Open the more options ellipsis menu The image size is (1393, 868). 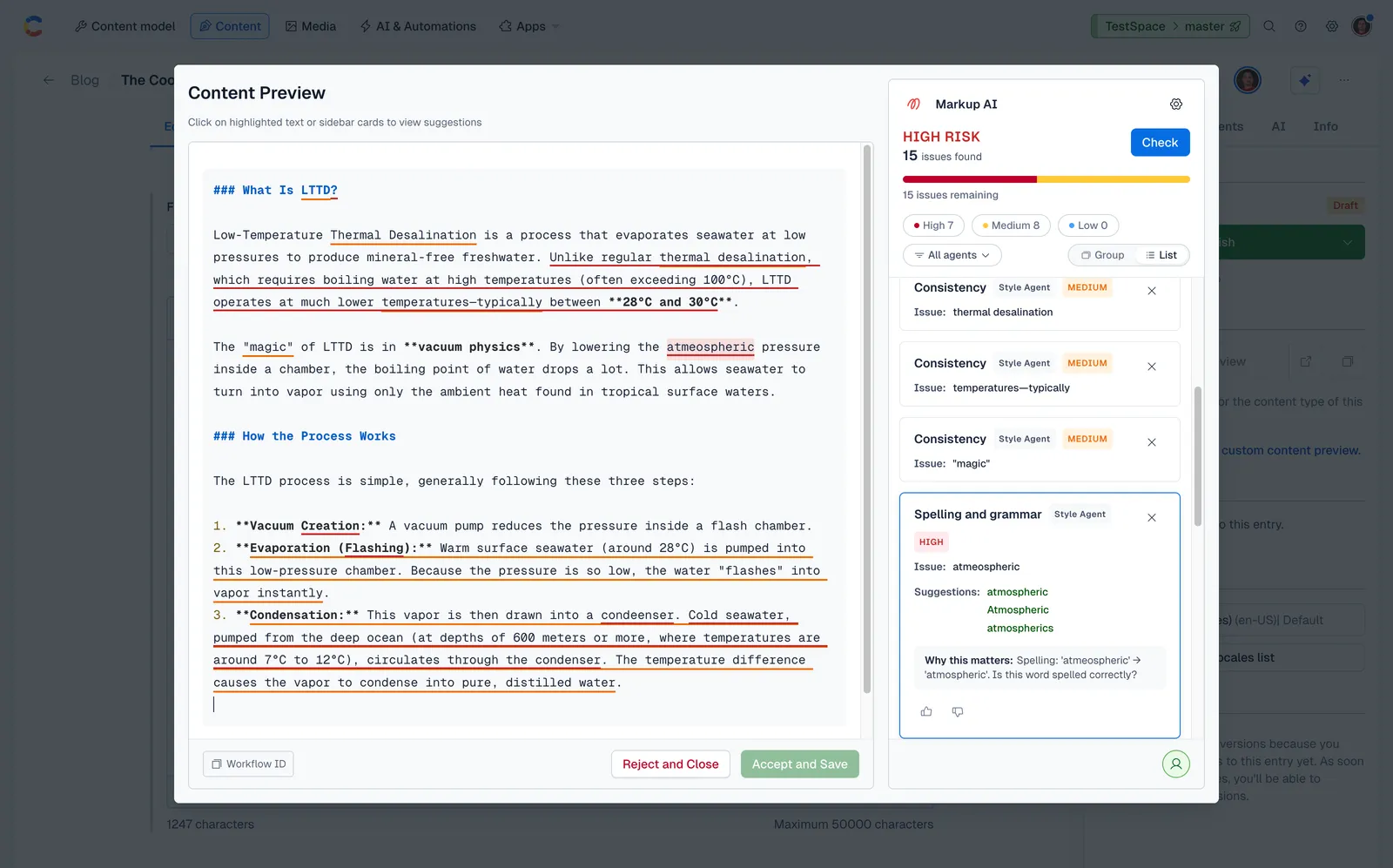coord(1344,80)
